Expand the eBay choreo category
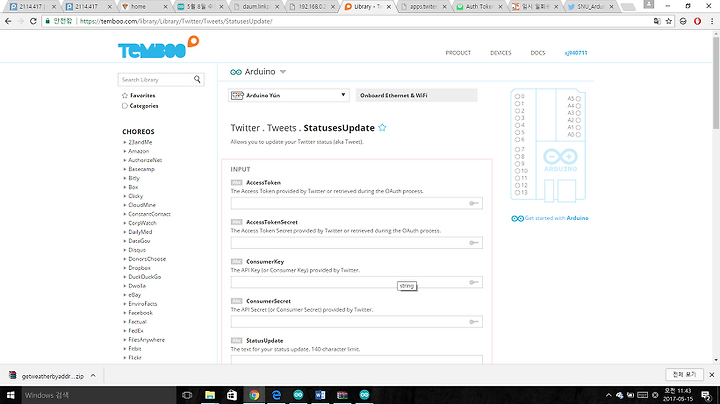 124,295
